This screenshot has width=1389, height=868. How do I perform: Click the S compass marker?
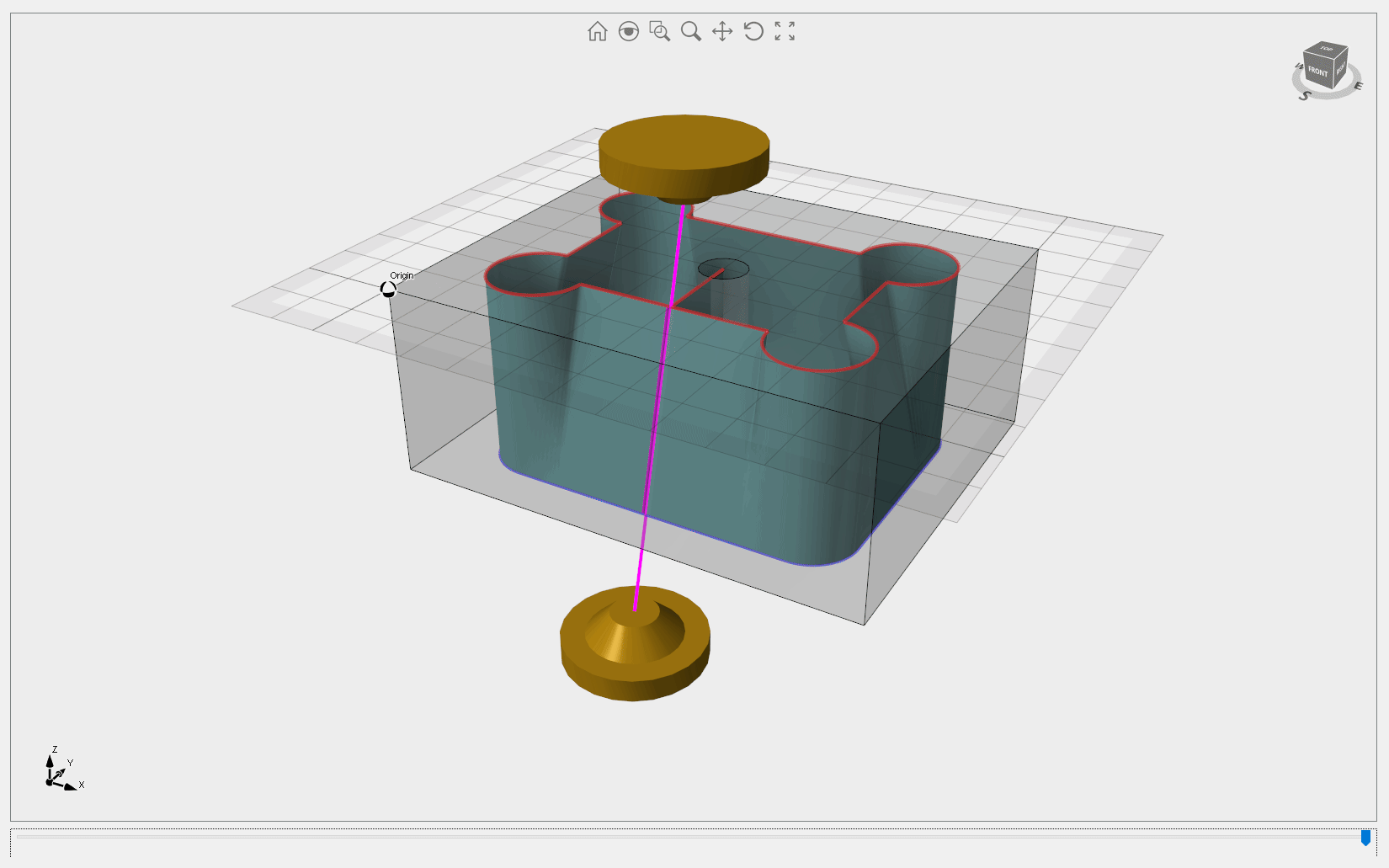click(x=1305, y=96)
